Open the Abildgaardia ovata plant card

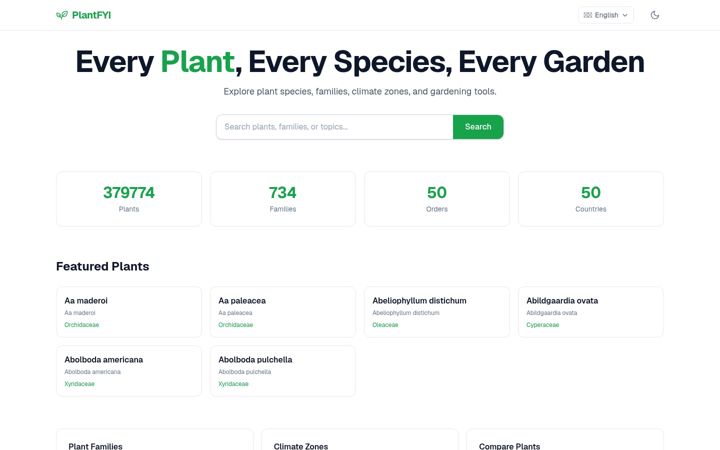click(x=591, y=312)
